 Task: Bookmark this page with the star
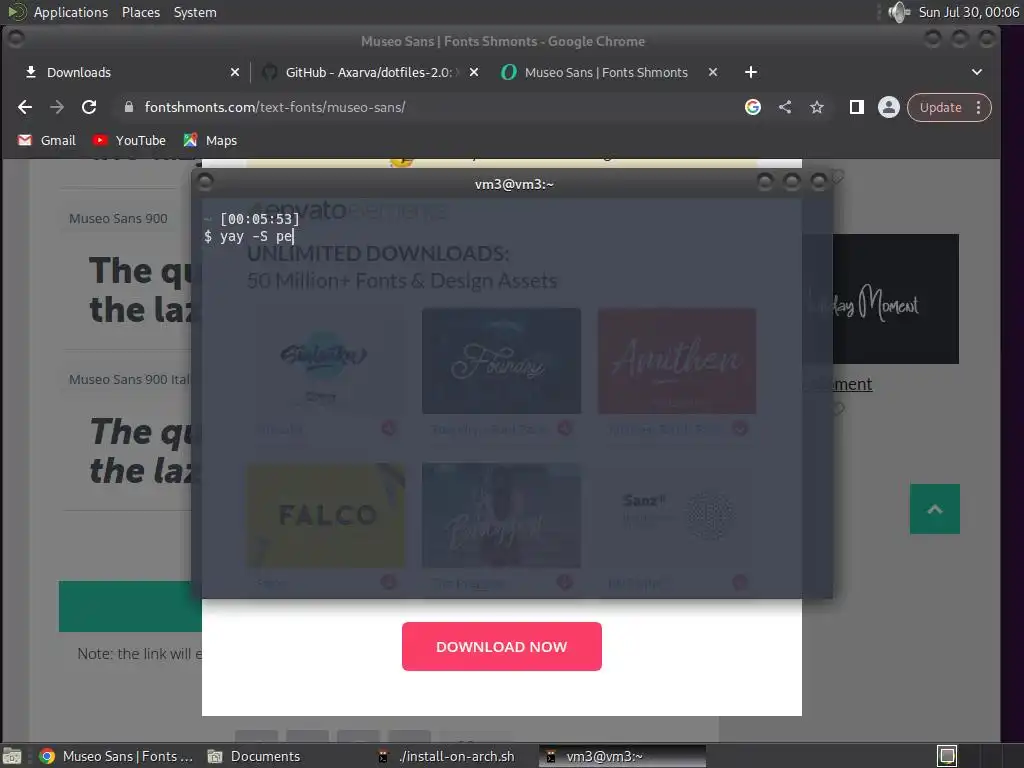pos(816,107)
